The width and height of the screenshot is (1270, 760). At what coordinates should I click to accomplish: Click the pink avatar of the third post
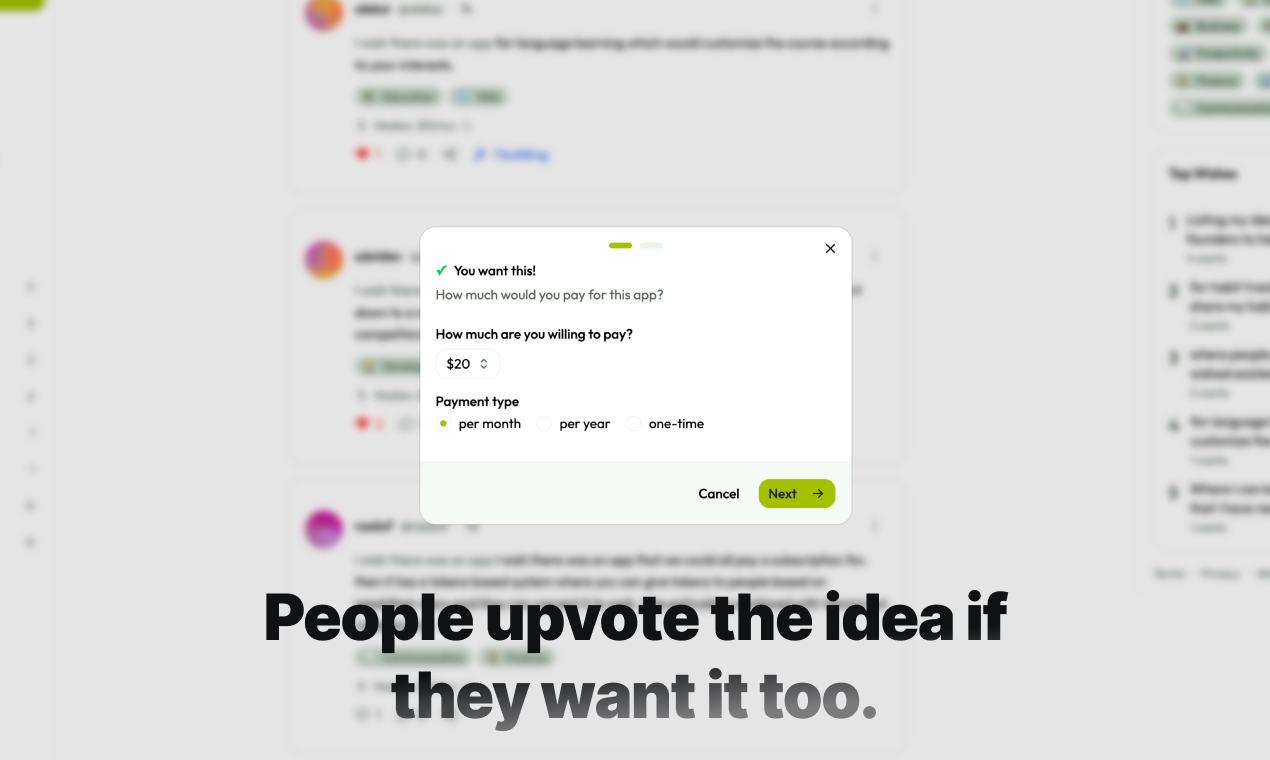tap(324, 528)
